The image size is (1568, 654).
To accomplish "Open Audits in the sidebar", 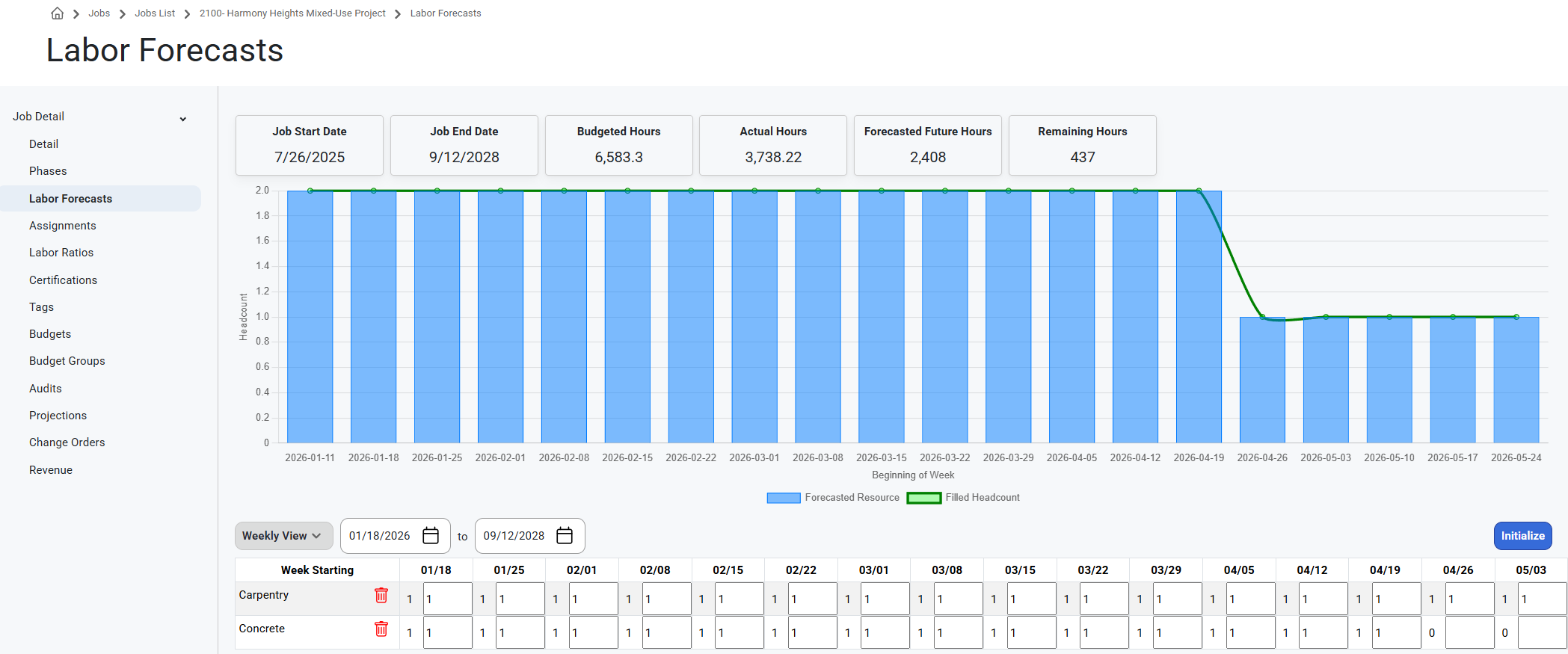I will click(46, 389).
